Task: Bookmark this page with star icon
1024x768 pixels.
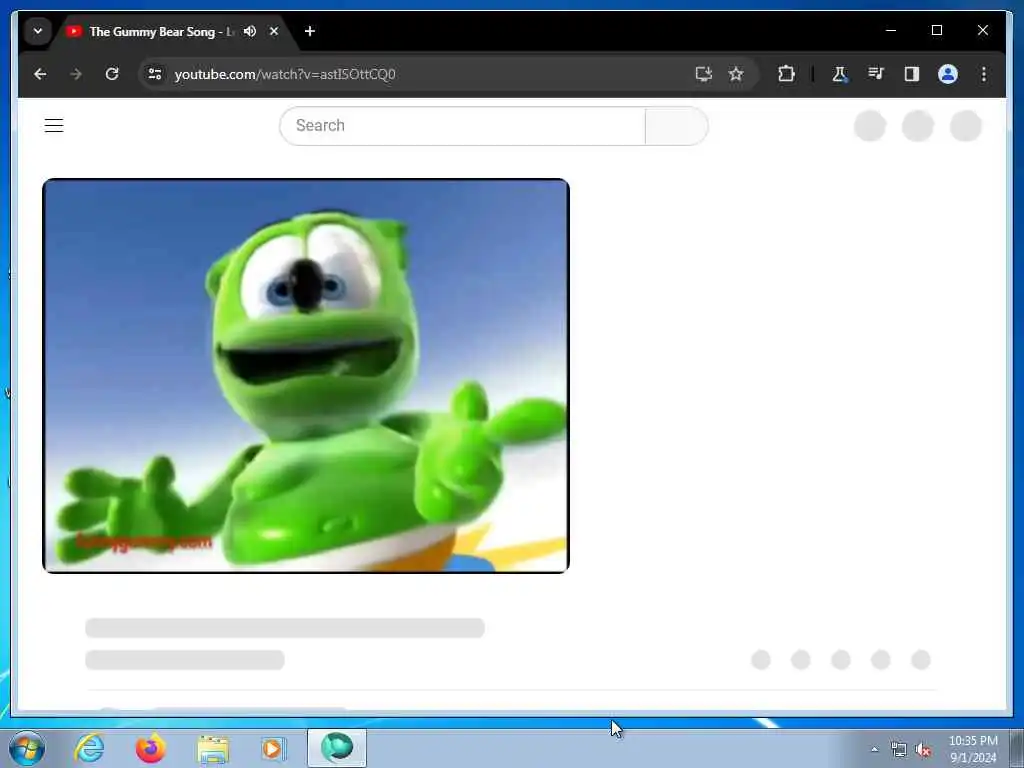Action: (736, 74)
